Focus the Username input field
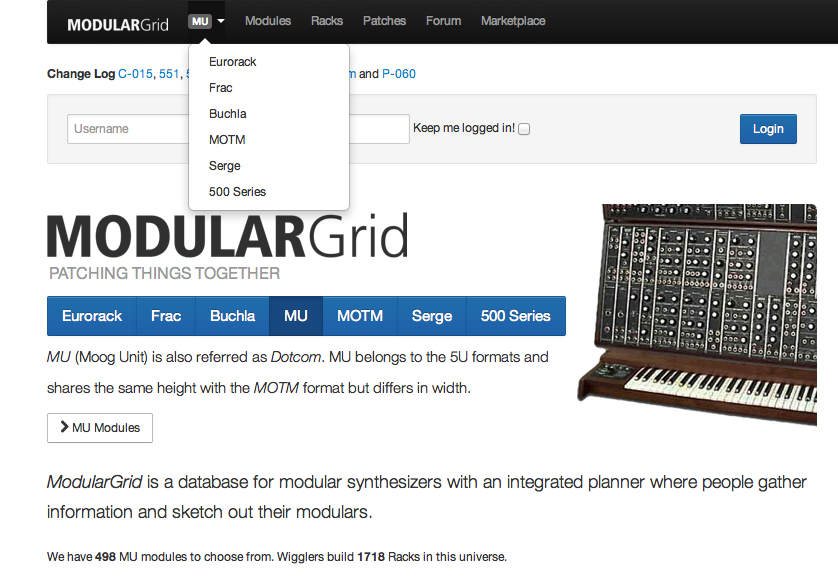Viewport: 838px width, 581px height. 128,129
